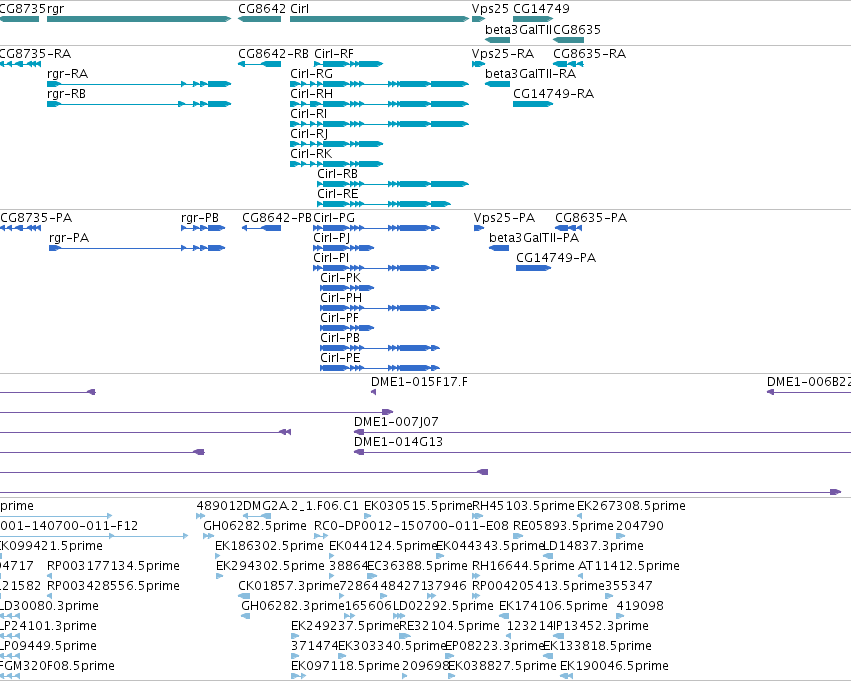Click the CG14749 gene label
This screenshot has height=681, width=851.
coord(541,9)
